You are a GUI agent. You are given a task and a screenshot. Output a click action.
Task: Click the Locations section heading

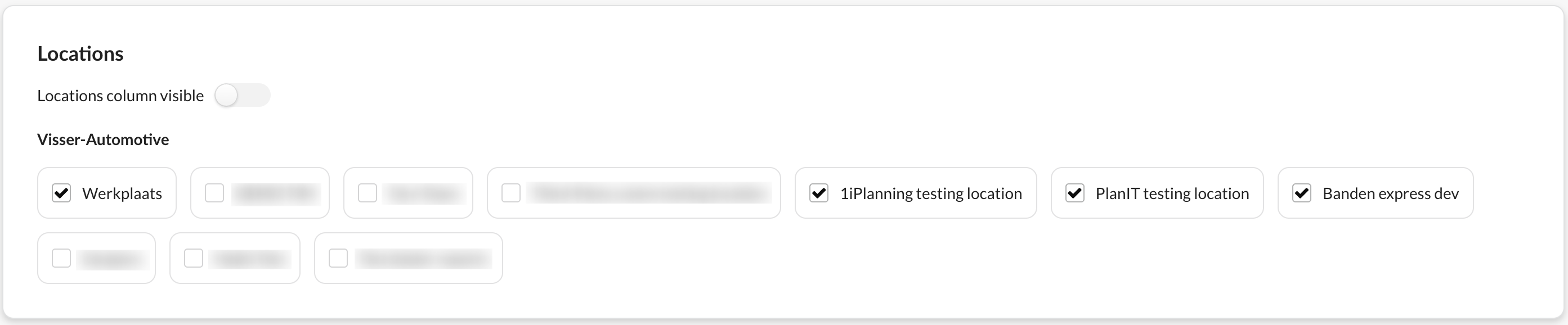tap(80, 53)
